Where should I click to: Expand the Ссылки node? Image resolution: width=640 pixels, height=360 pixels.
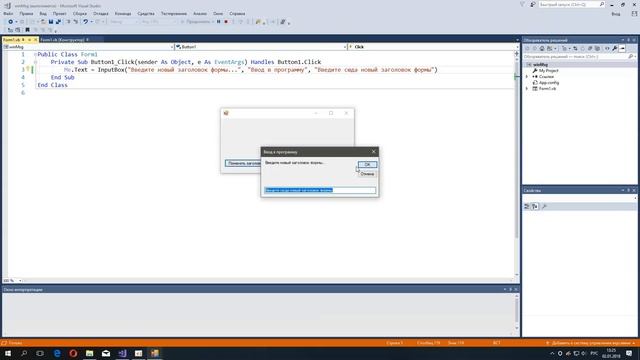[x=527, y=76]
